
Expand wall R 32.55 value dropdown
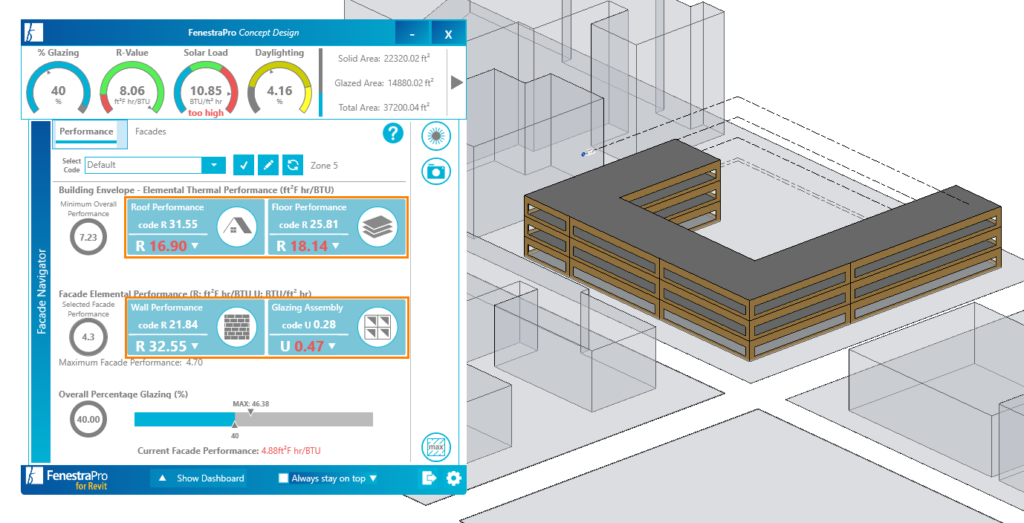coord(195,346)
